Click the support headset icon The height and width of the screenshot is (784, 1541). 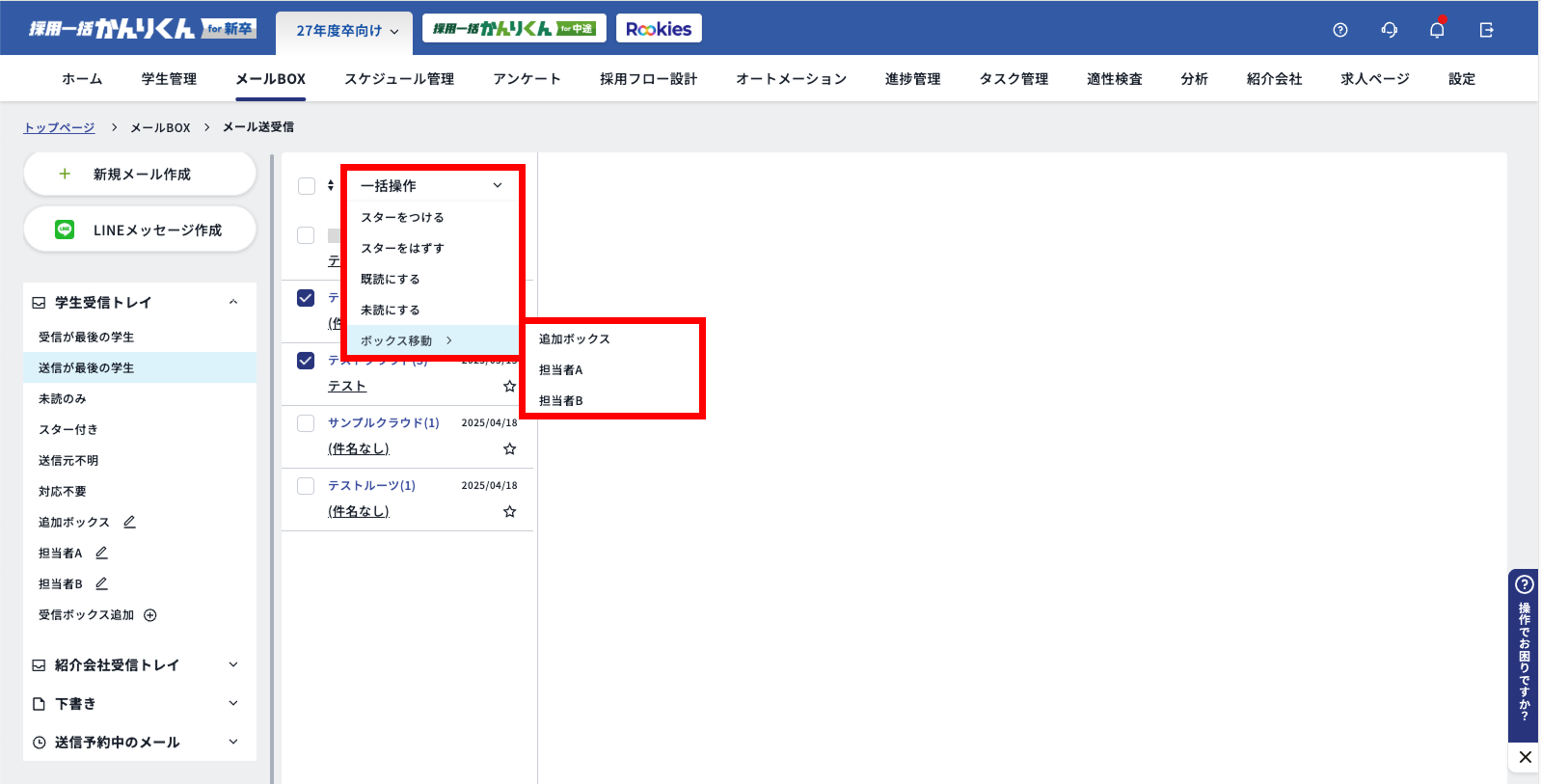(1389, 30)
